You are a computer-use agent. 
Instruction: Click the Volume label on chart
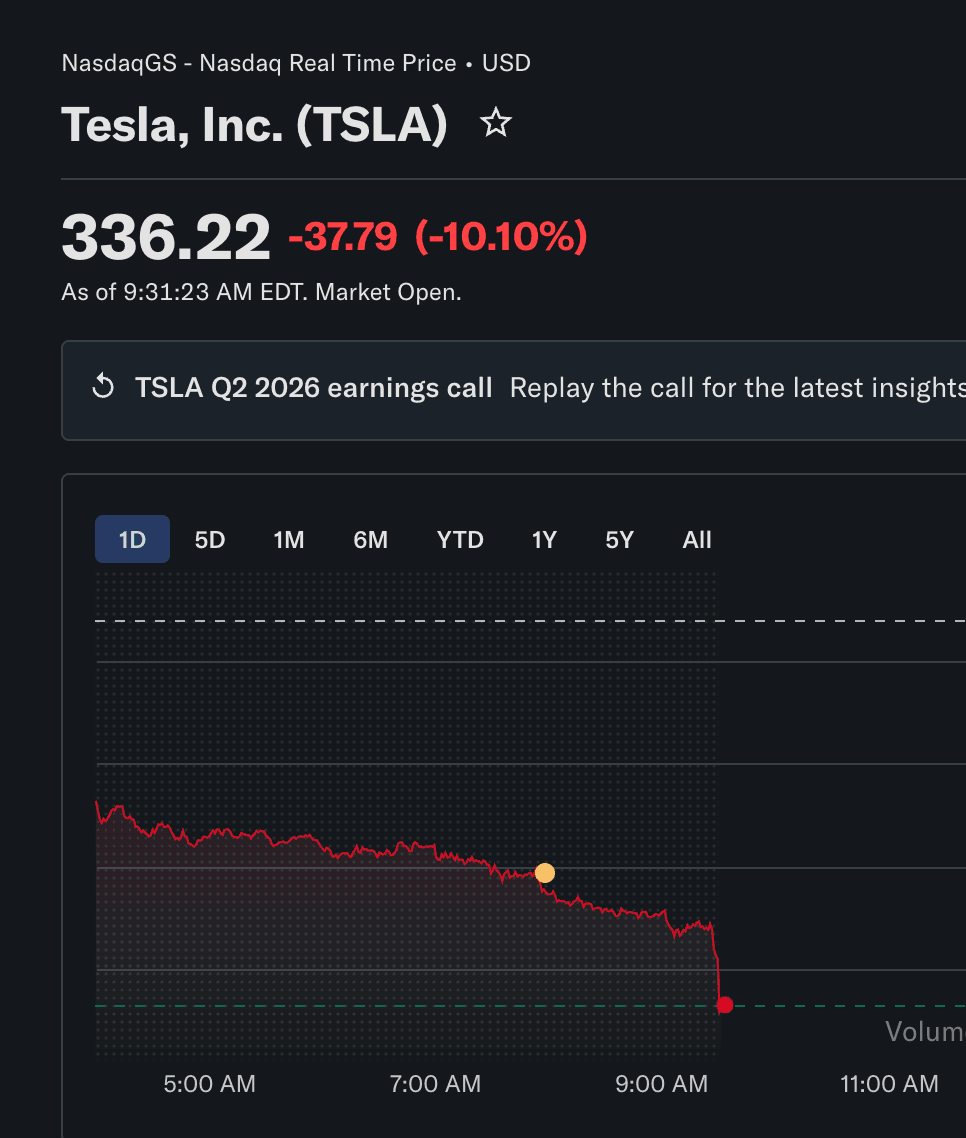point(925,1031)
